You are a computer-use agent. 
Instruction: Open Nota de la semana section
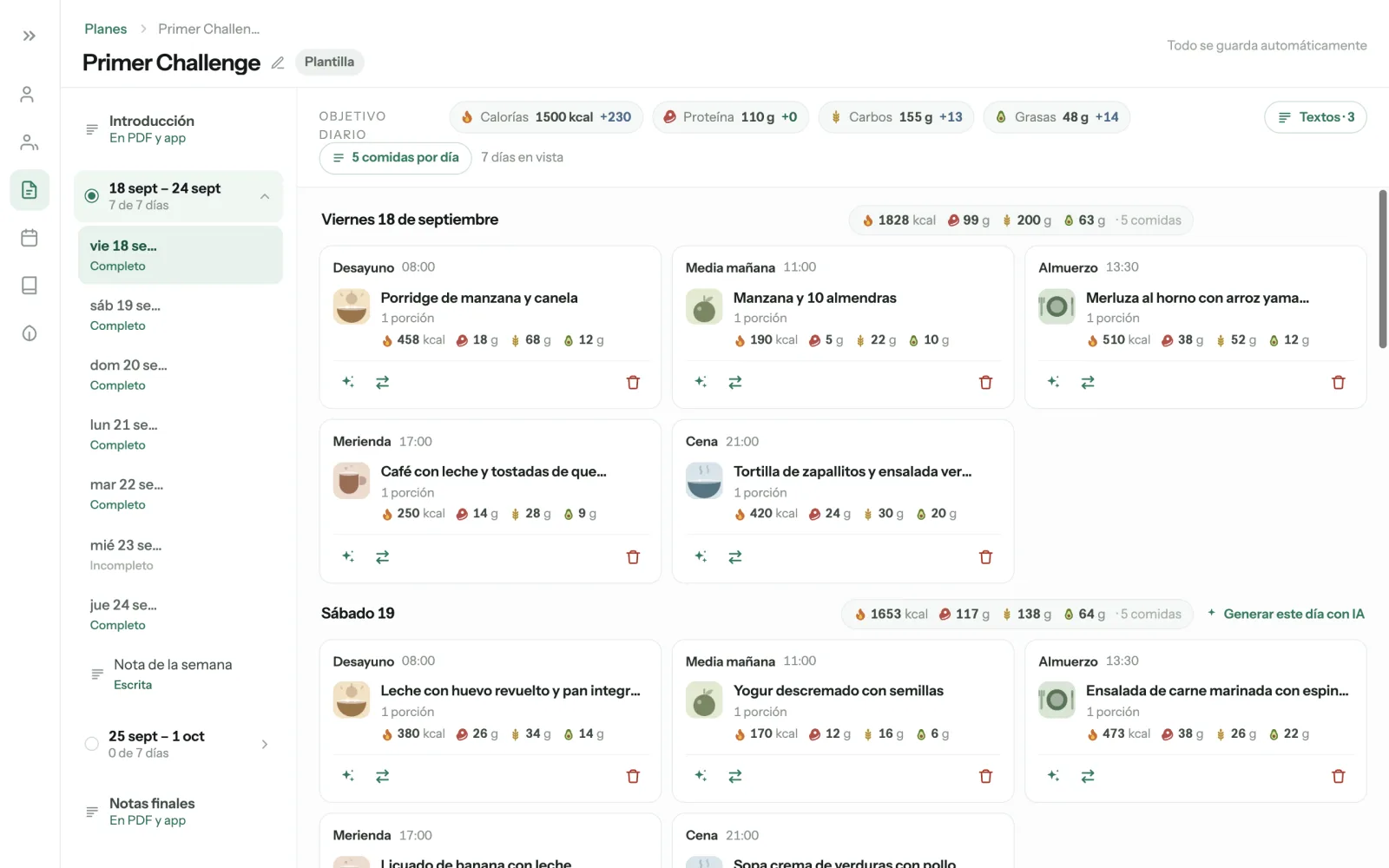click(x=180, y=674)
